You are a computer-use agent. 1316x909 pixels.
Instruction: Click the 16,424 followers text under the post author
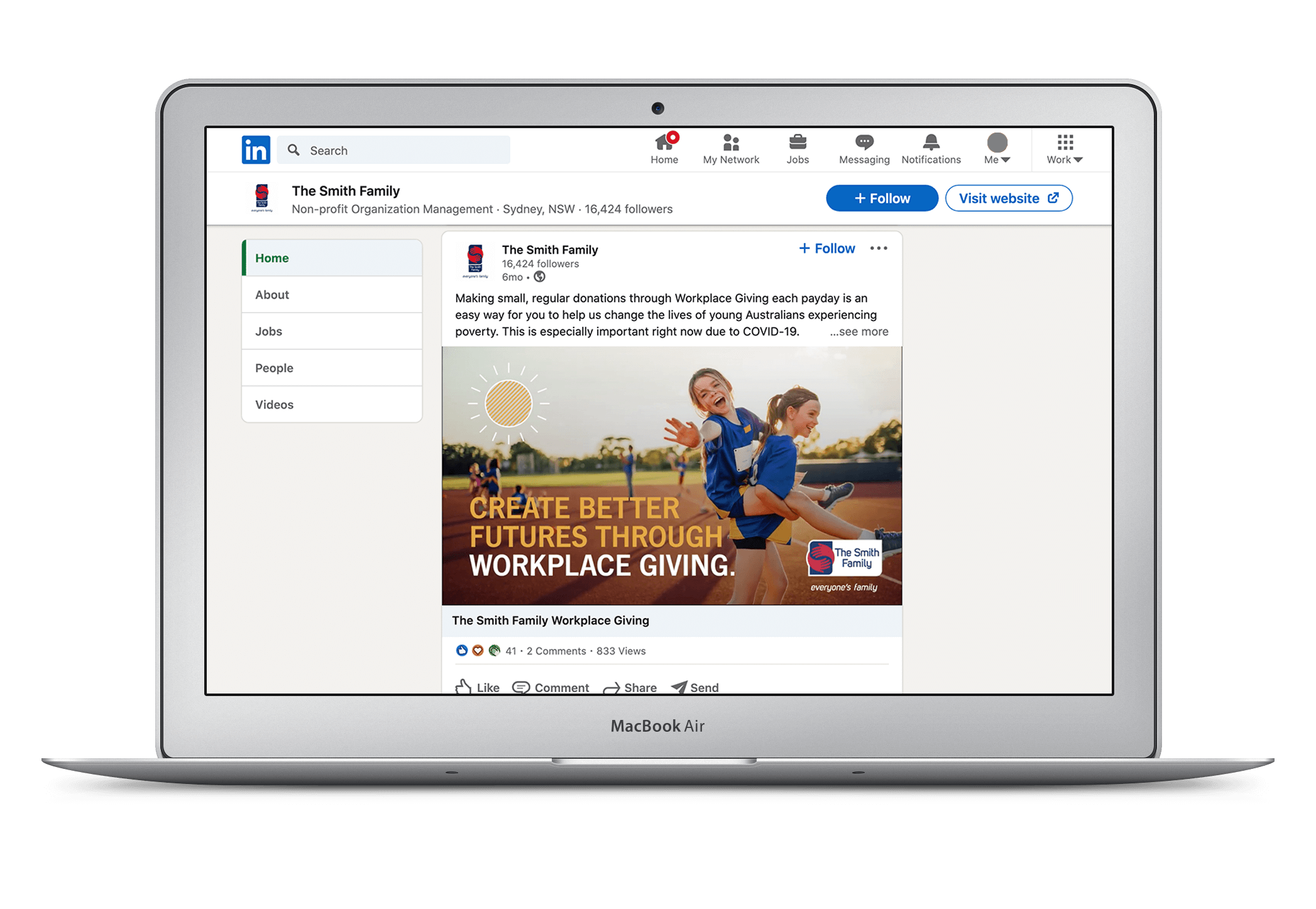tap(540, 264)
